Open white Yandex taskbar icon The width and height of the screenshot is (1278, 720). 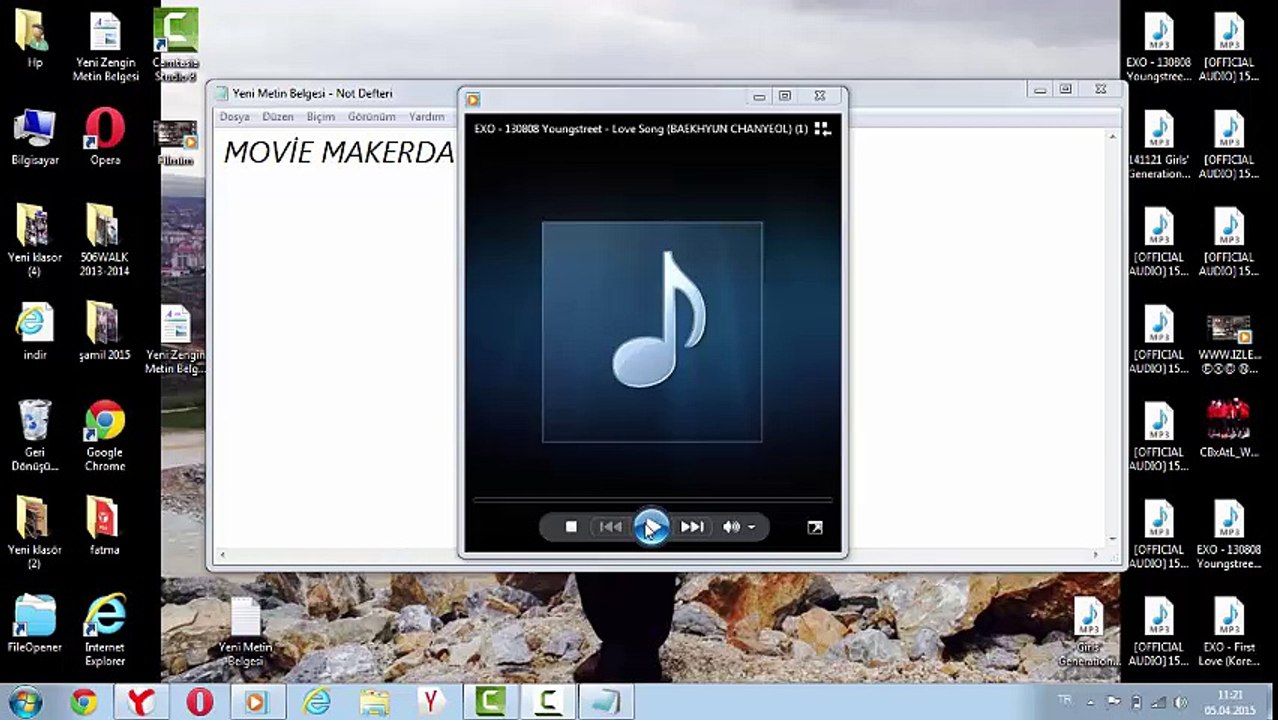point(431,702)
